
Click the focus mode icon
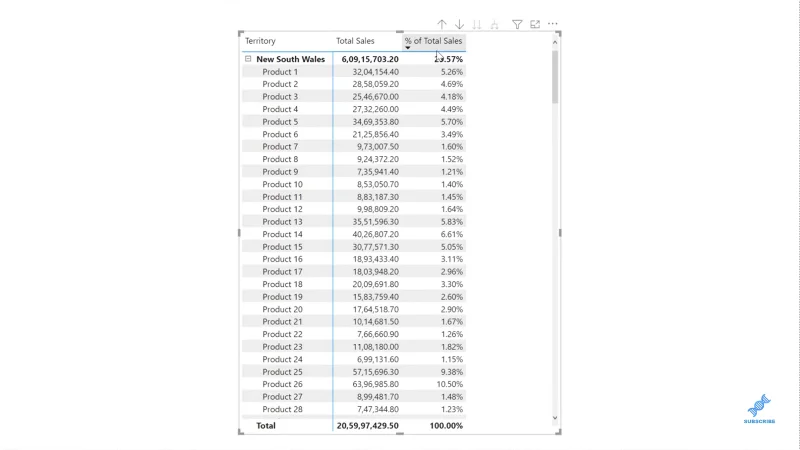click(535, 24)
